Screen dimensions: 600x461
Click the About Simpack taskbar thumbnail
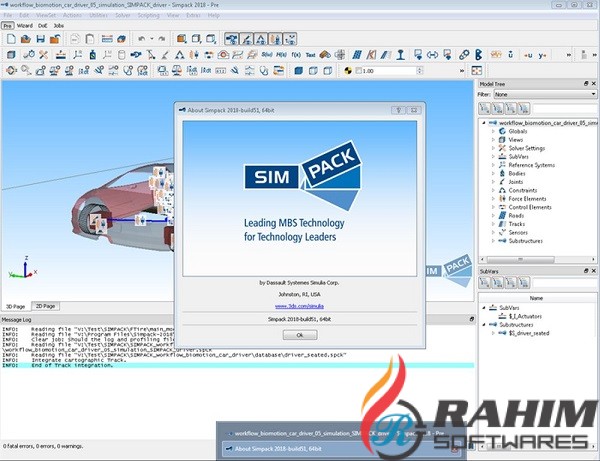tap(341, 449)
